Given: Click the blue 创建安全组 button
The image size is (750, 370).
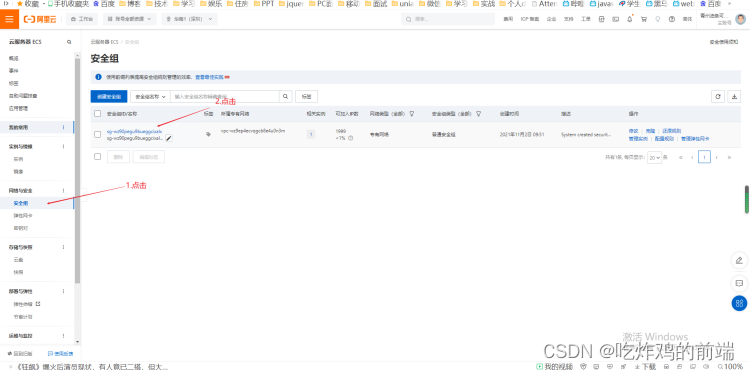Looking at the screenshot, I should pos(109,96).
